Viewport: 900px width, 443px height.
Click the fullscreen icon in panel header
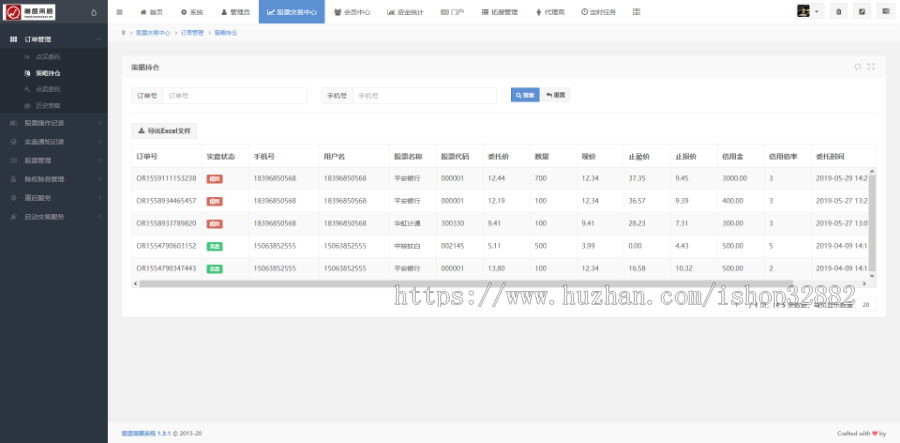(871, 67)
